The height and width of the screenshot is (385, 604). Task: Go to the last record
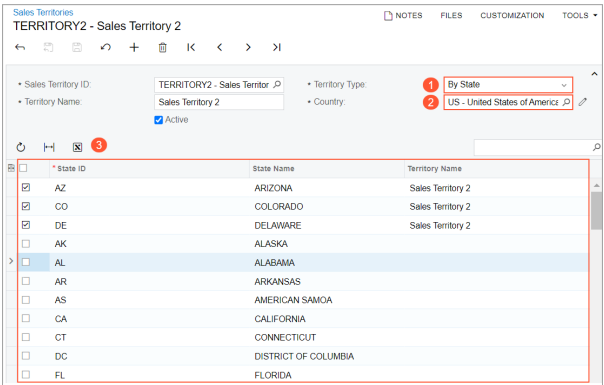(277, 47)
